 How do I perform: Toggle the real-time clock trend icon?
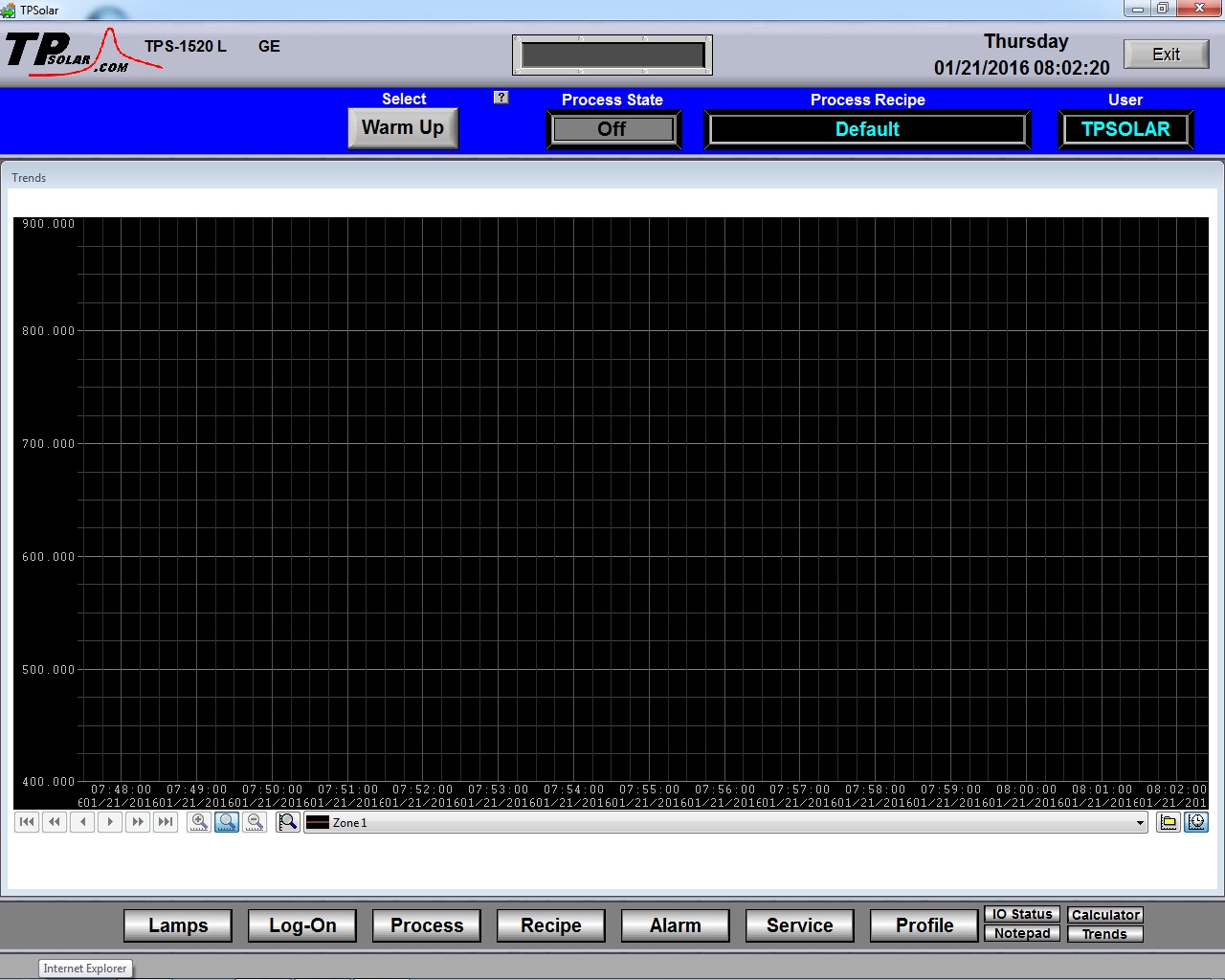coord(1196,822)
